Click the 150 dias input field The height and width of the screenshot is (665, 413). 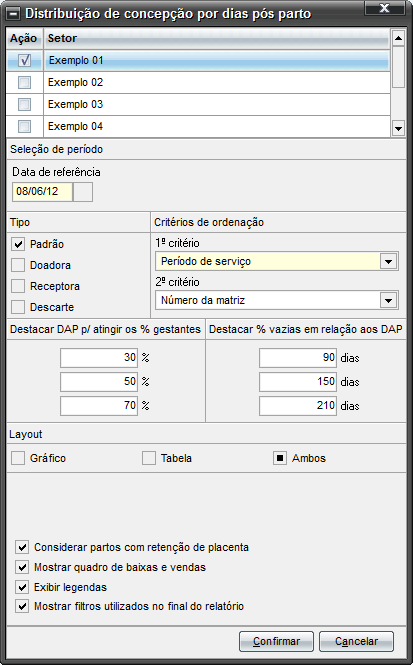tap(298, 382)
